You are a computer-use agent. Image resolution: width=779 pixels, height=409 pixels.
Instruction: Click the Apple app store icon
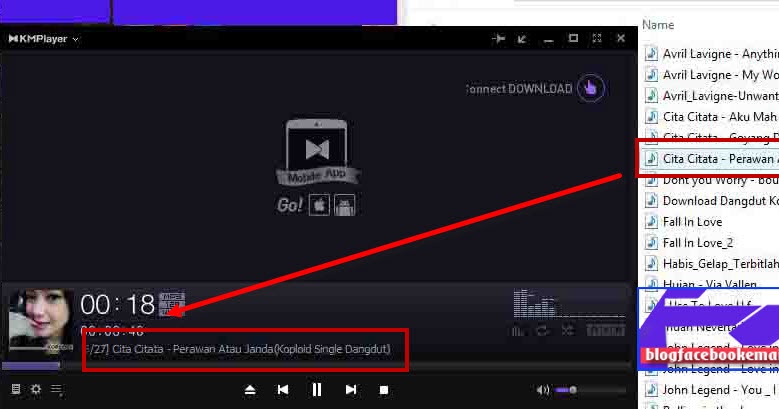point(319,205)
